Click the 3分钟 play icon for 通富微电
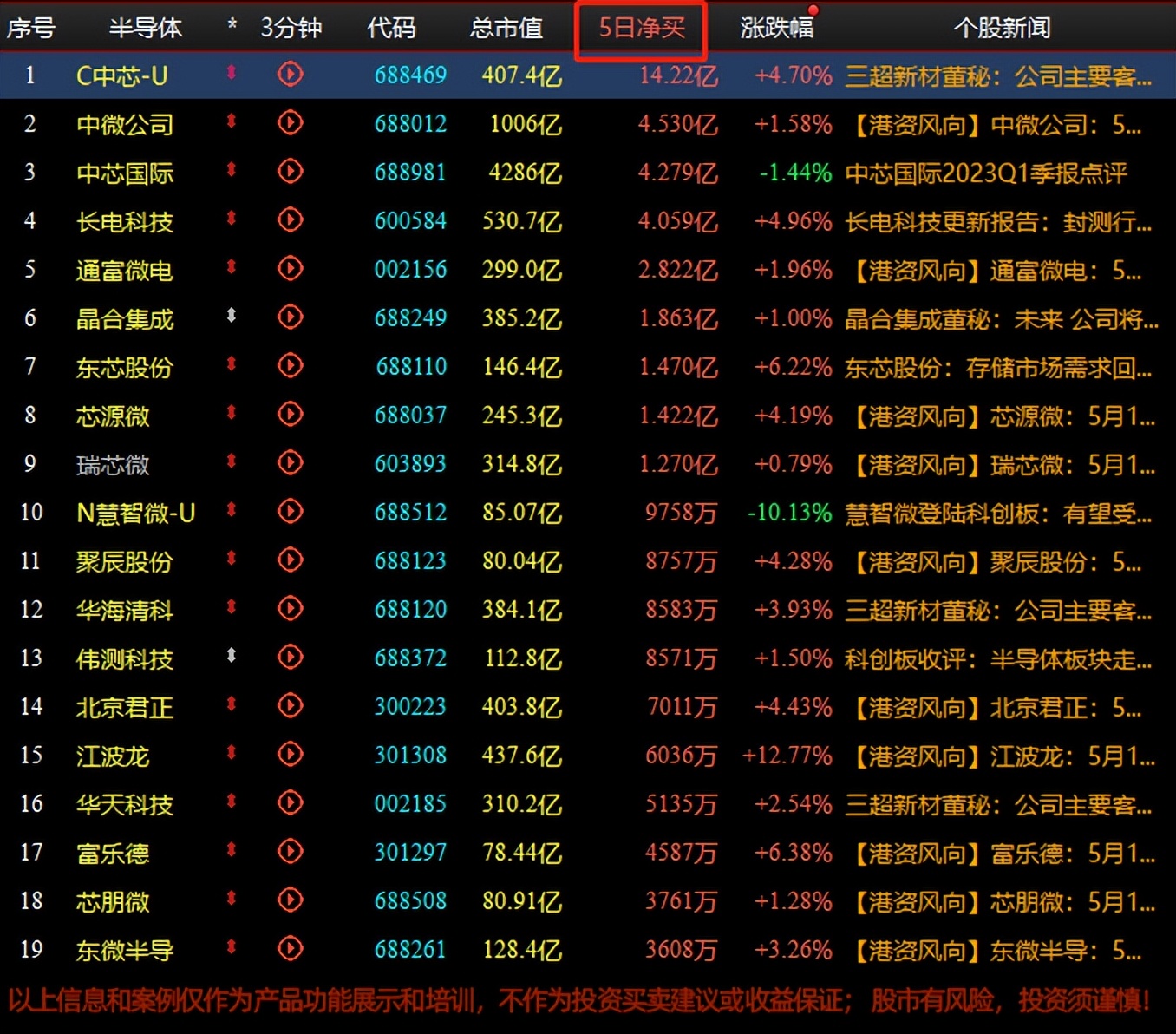 [290, 269]
